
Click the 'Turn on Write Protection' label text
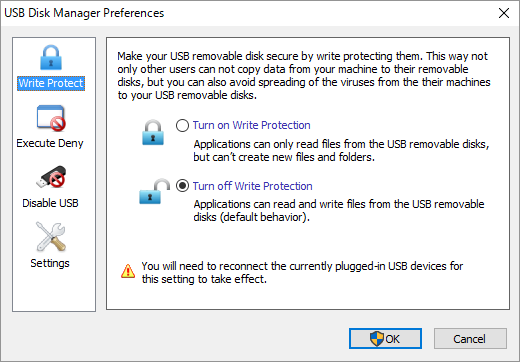point(252,125)
